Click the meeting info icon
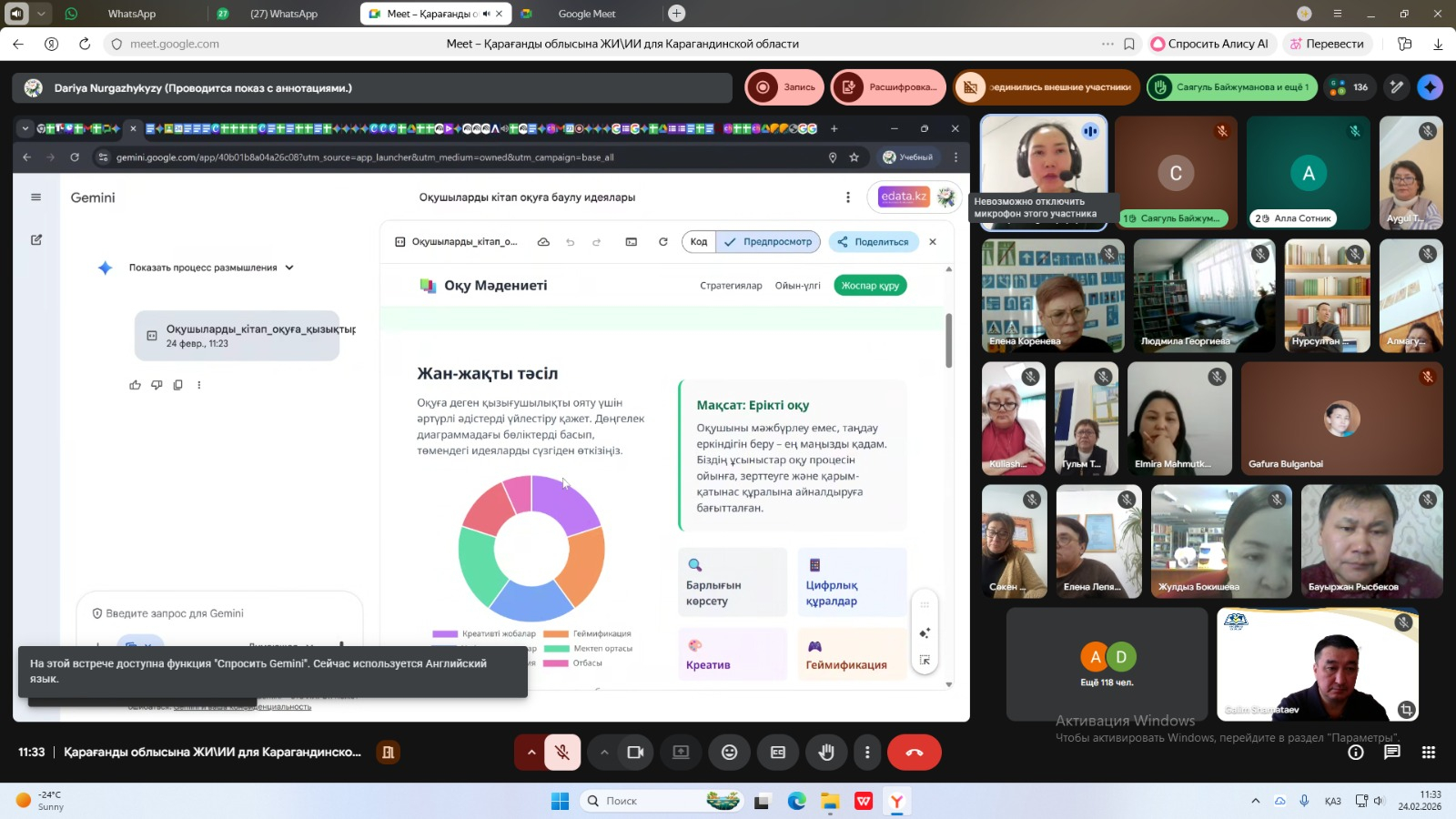This screenshot has height=819, width=1456. 1356,753
